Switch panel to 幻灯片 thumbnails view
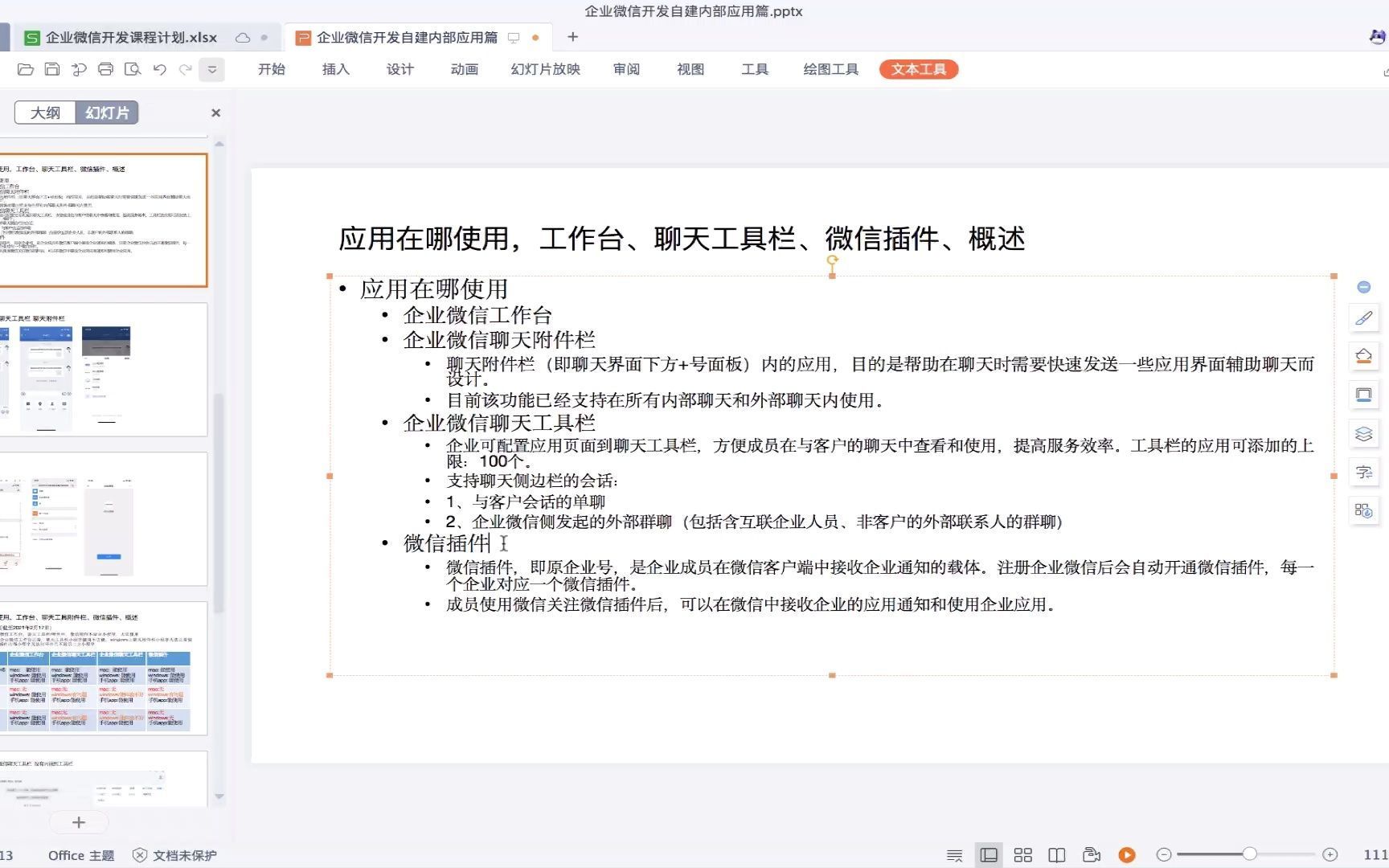This screenshot has height=868, width=1389. point(107,113)
